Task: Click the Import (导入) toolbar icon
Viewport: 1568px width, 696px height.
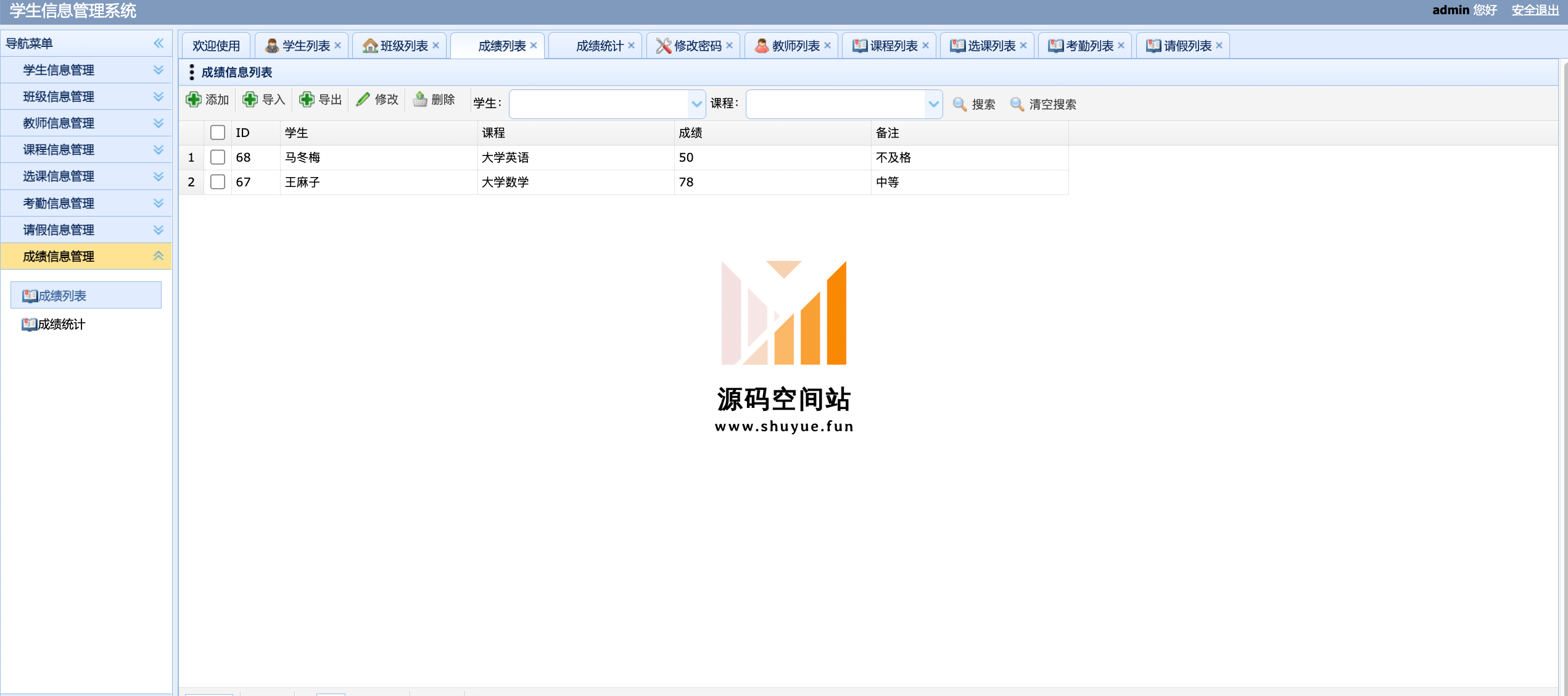Action: point(250,99)
